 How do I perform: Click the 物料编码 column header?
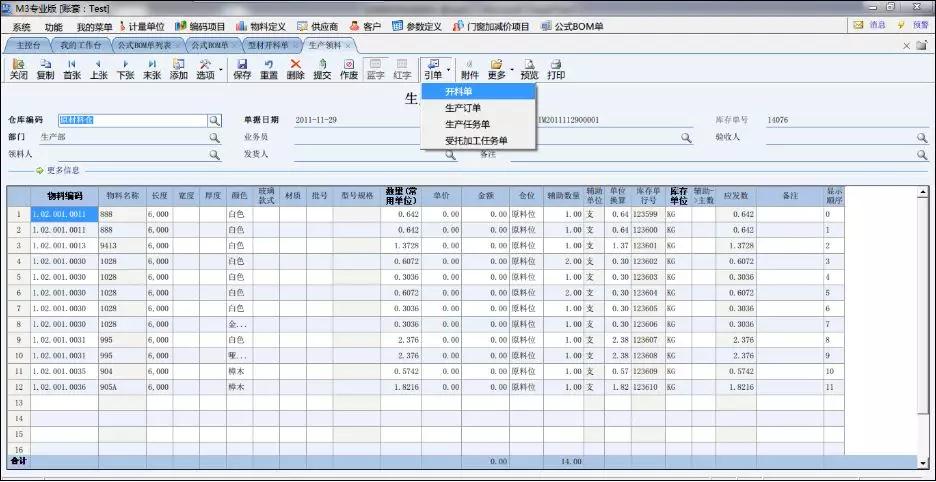pyautogui.click(x=65, y=196)
